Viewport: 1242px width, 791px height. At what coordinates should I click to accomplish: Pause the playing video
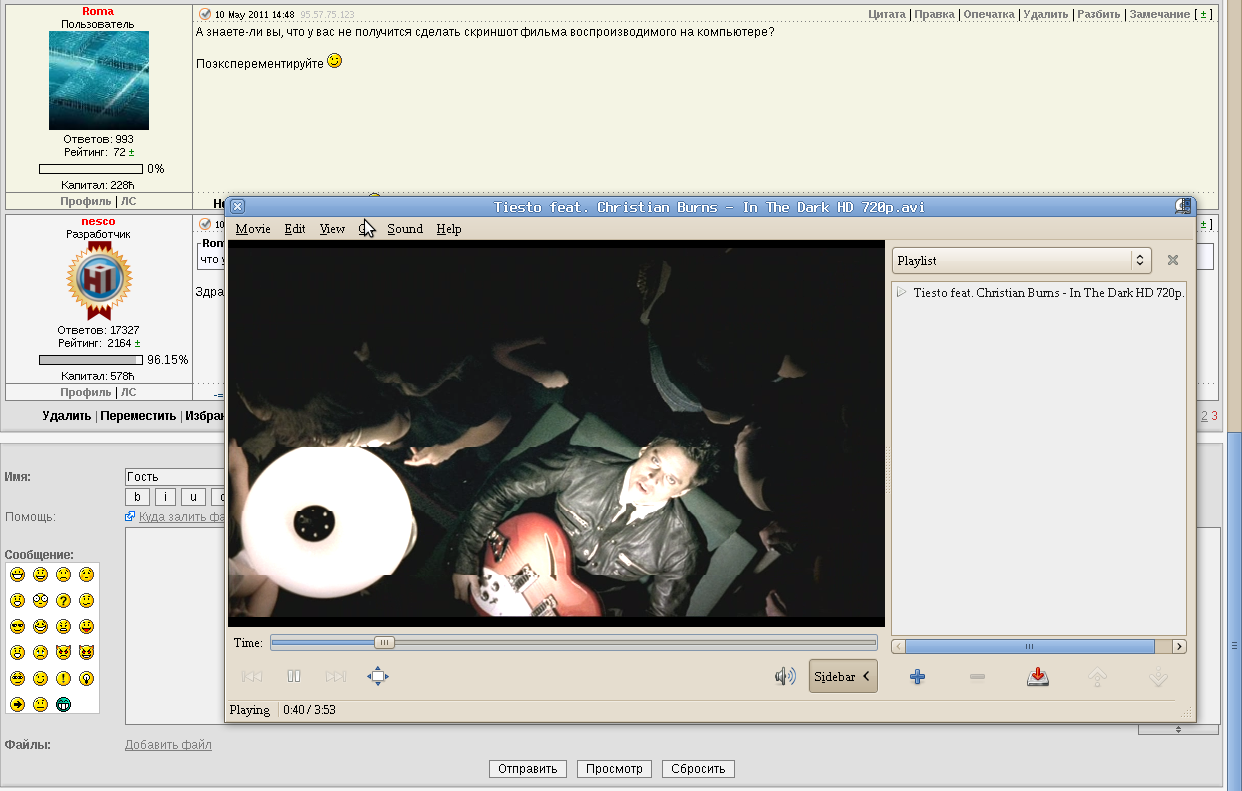(294, 677)
